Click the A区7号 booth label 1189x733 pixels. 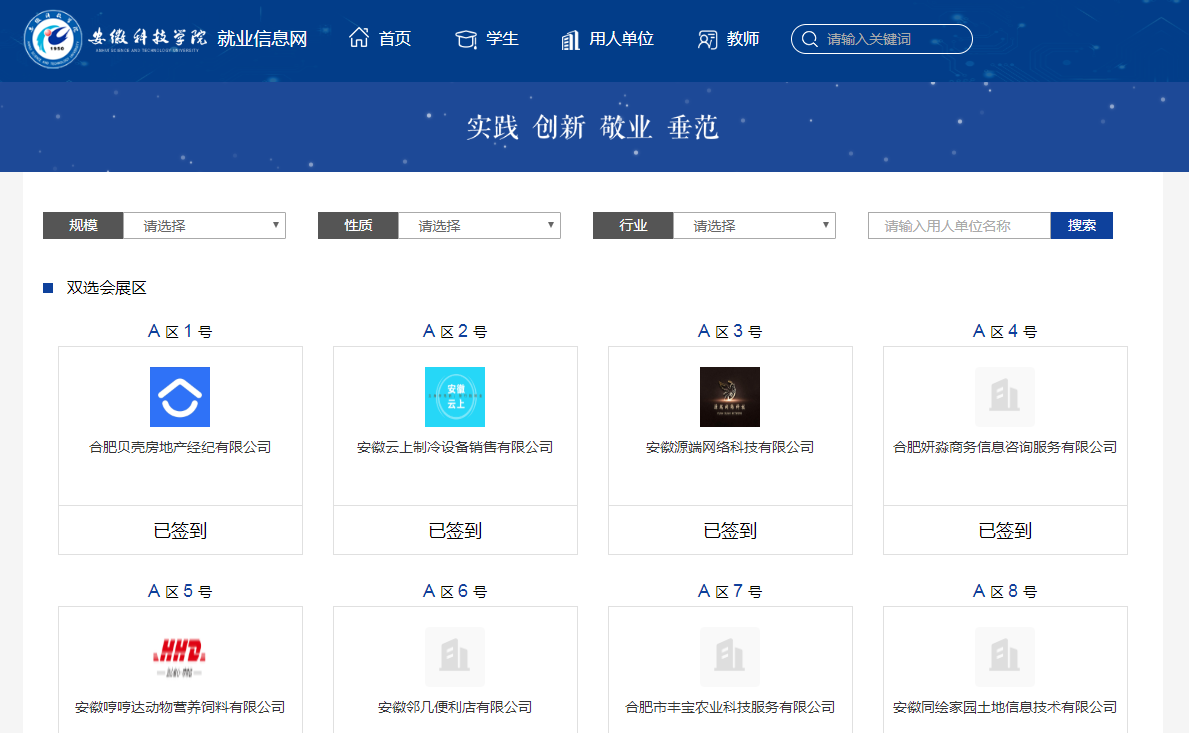tap(729, 591)
